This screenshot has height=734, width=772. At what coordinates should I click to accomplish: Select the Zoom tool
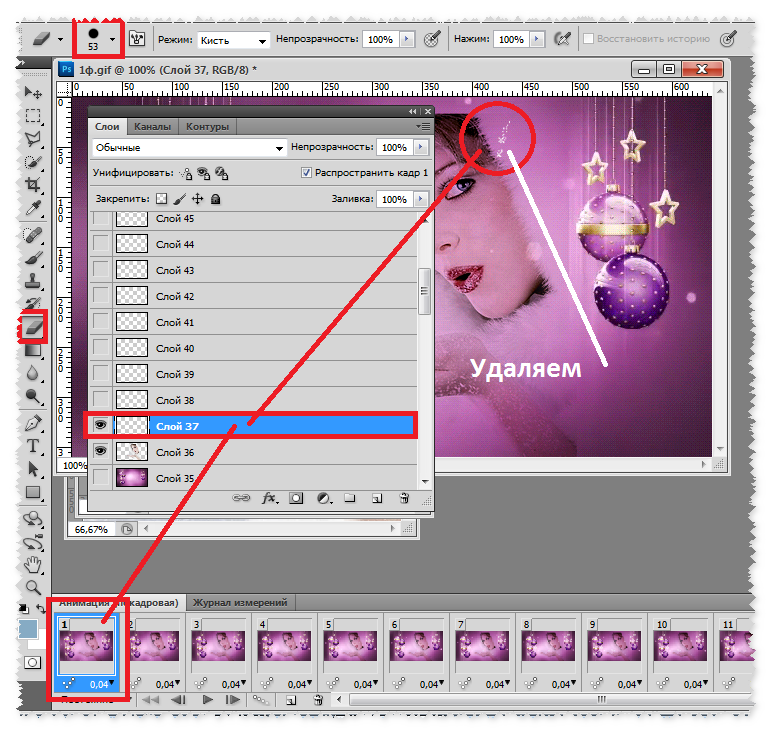tap(33, 587)
